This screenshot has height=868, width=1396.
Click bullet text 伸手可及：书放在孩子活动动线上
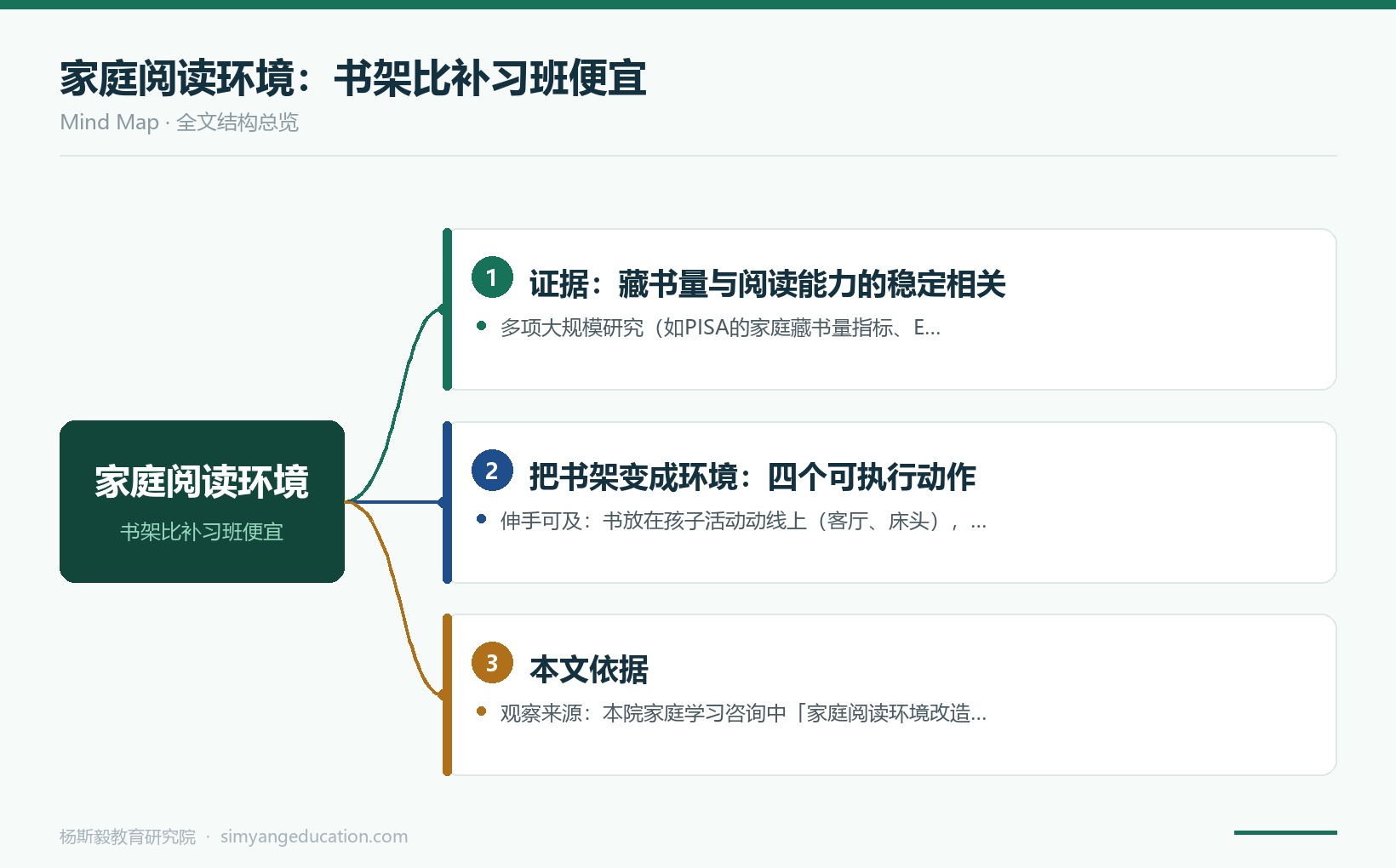(x=743, y=521)
